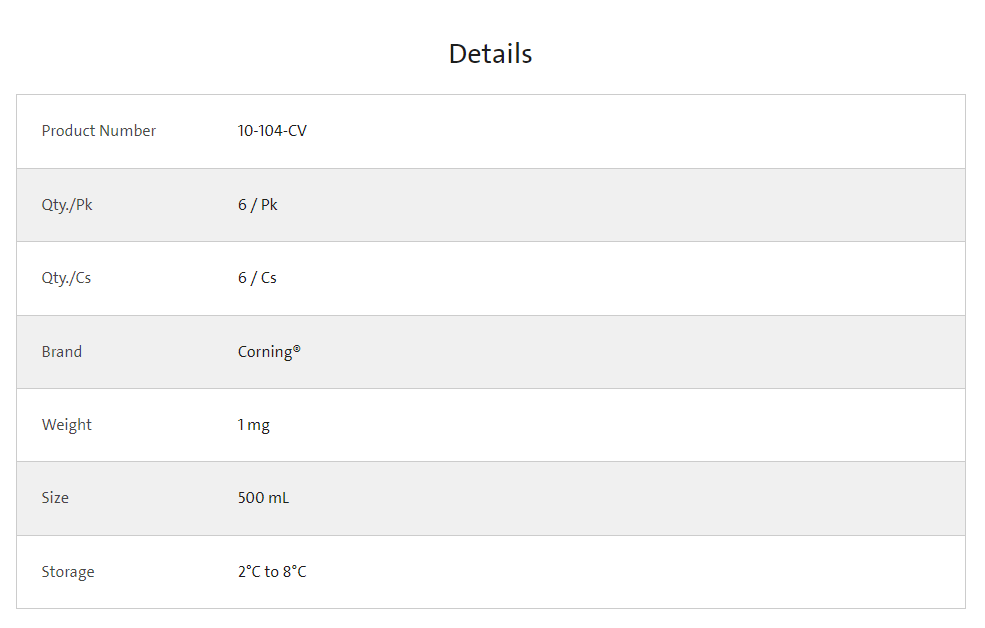Click the mL unit in Size value
This screenshot has width=985, height=628.
pyautogui.click(x=278, y=498)
